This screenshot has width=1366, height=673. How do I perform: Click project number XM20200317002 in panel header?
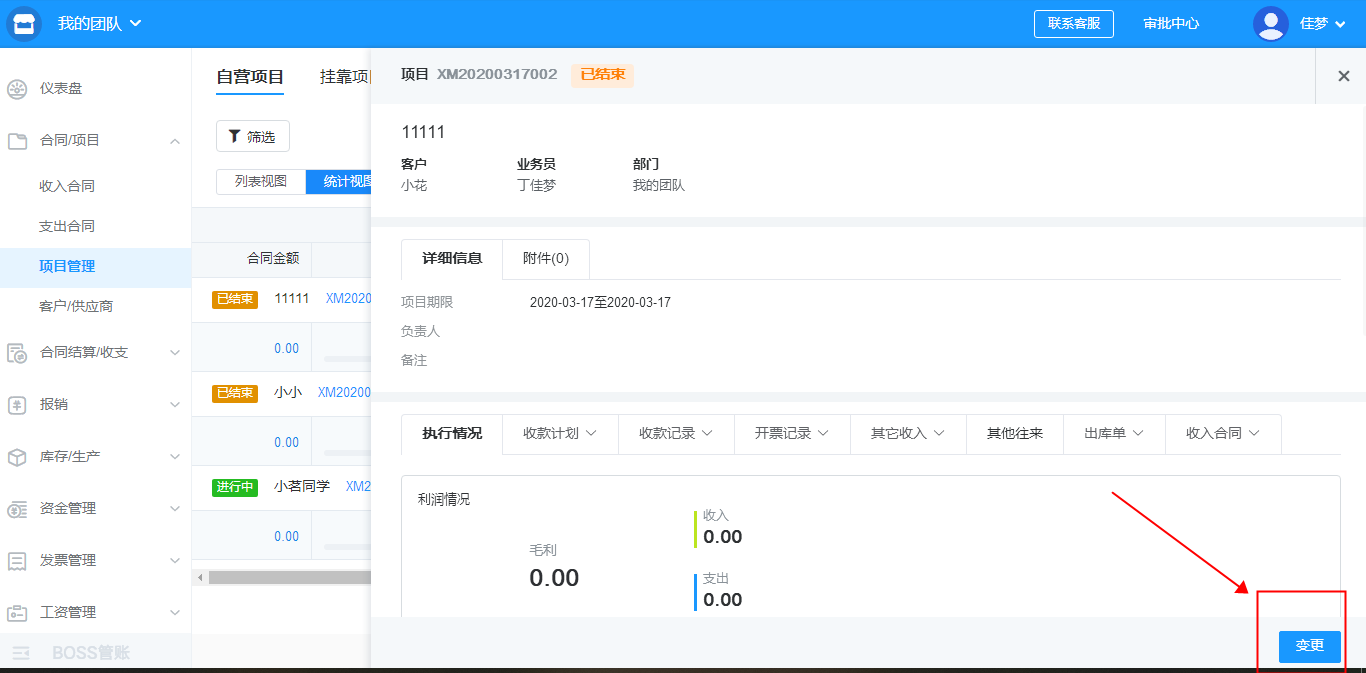click(x=497, y=74)
